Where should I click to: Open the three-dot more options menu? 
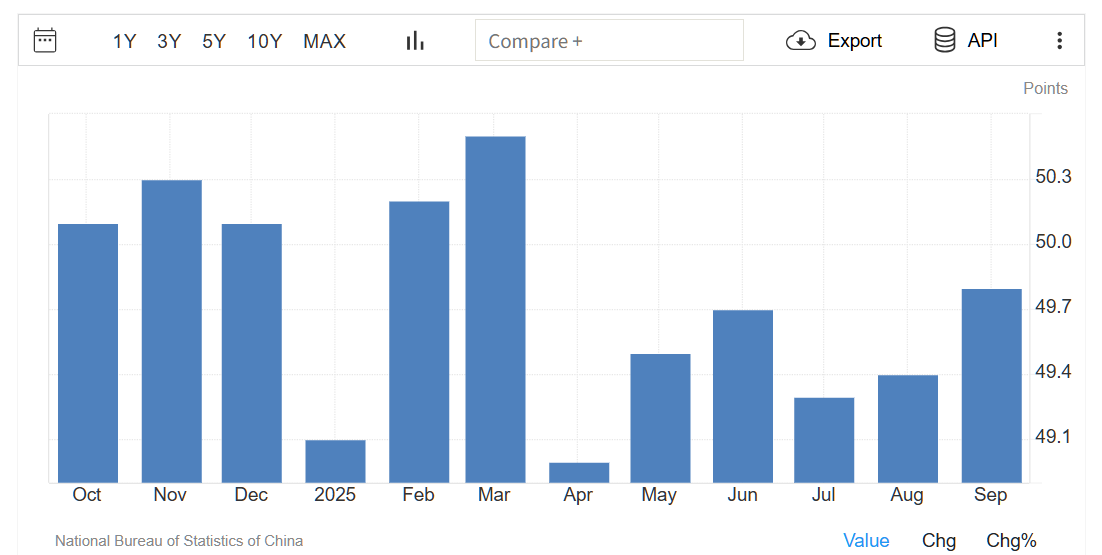click(x=1059, y=41)
